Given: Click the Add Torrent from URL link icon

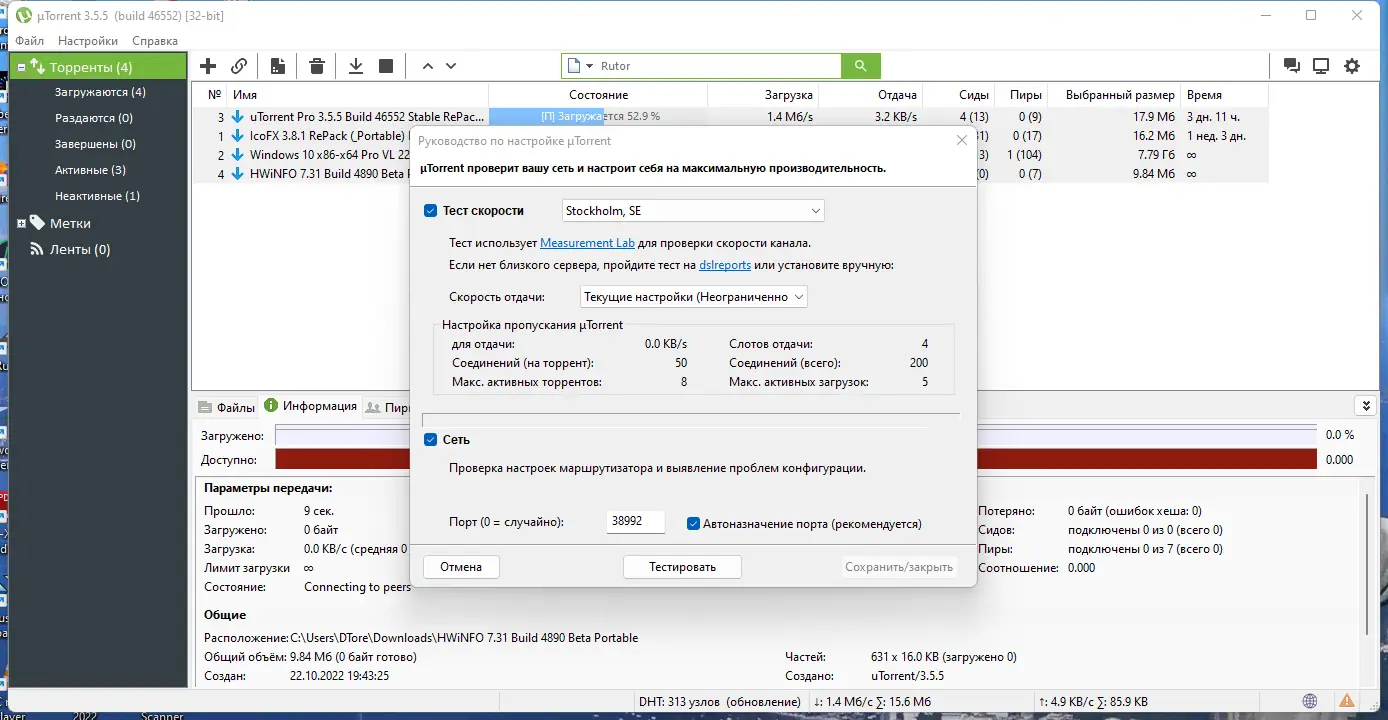Looking at the screenshot, I should coord(239,66).
